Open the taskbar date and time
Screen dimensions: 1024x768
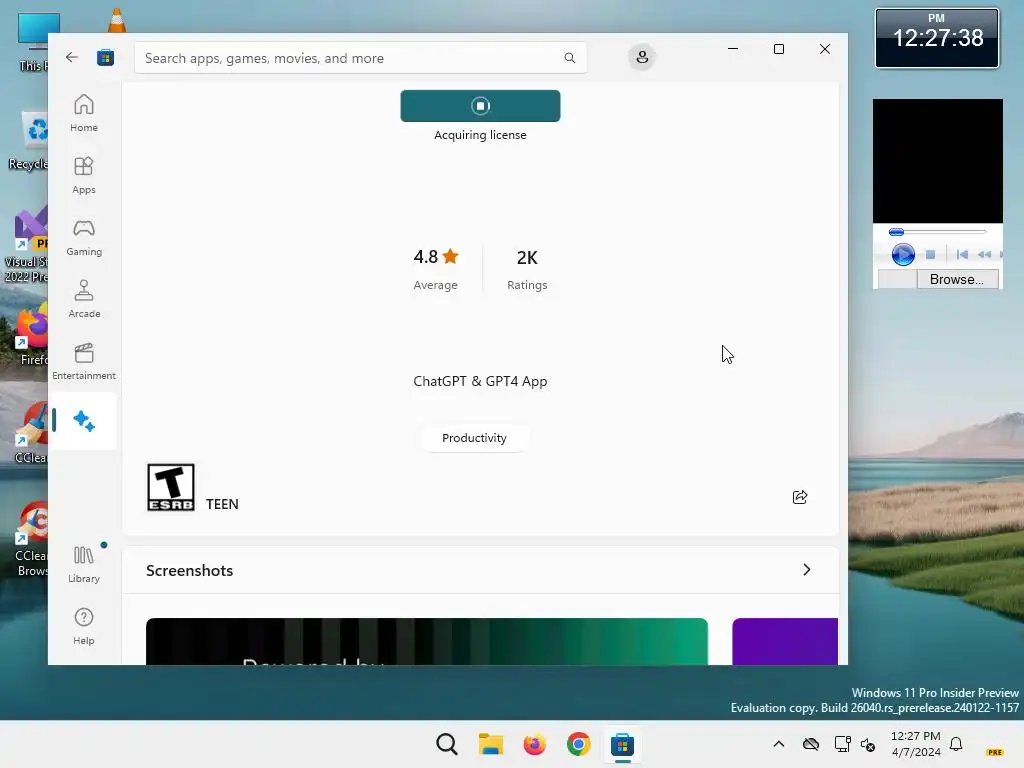click(916, 744)
